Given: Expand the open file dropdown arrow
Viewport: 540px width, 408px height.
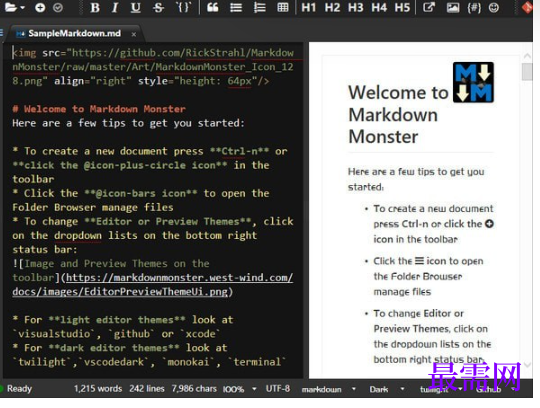Looking at the screenshot, I should (x=22, y=8).
